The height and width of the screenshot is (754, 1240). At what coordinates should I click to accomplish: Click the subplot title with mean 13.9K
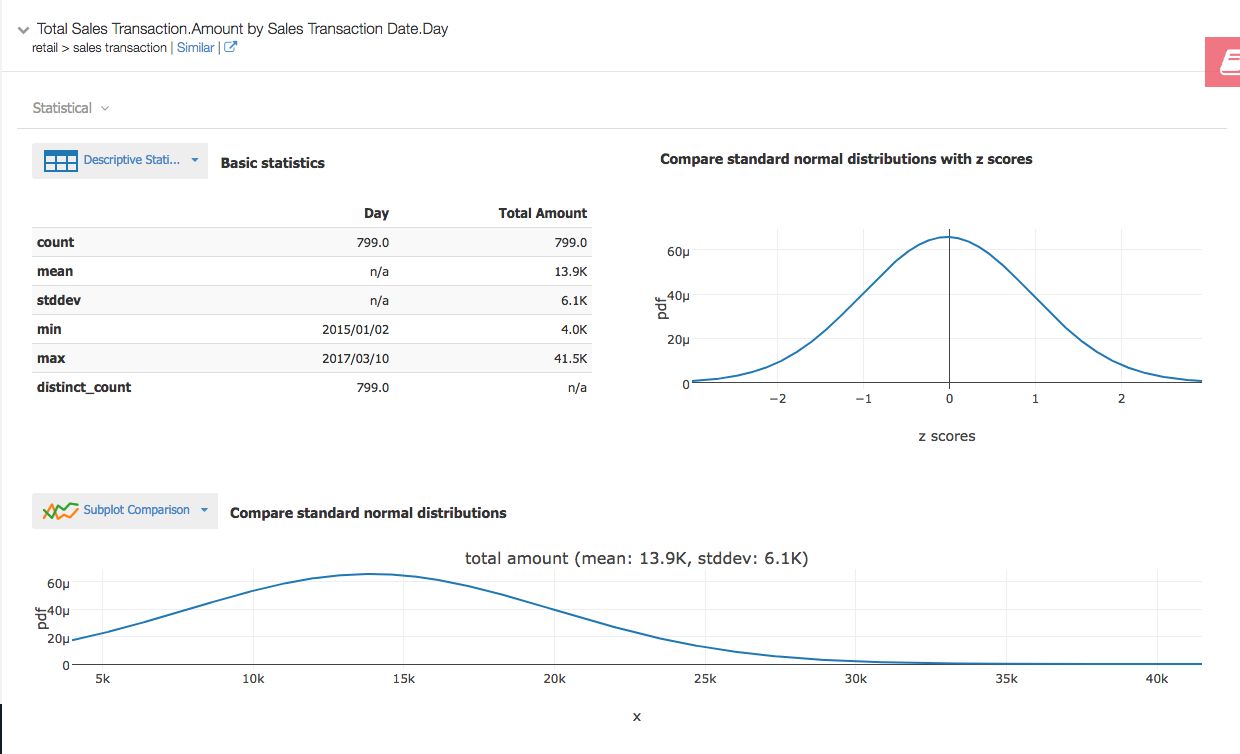(636, 558)
